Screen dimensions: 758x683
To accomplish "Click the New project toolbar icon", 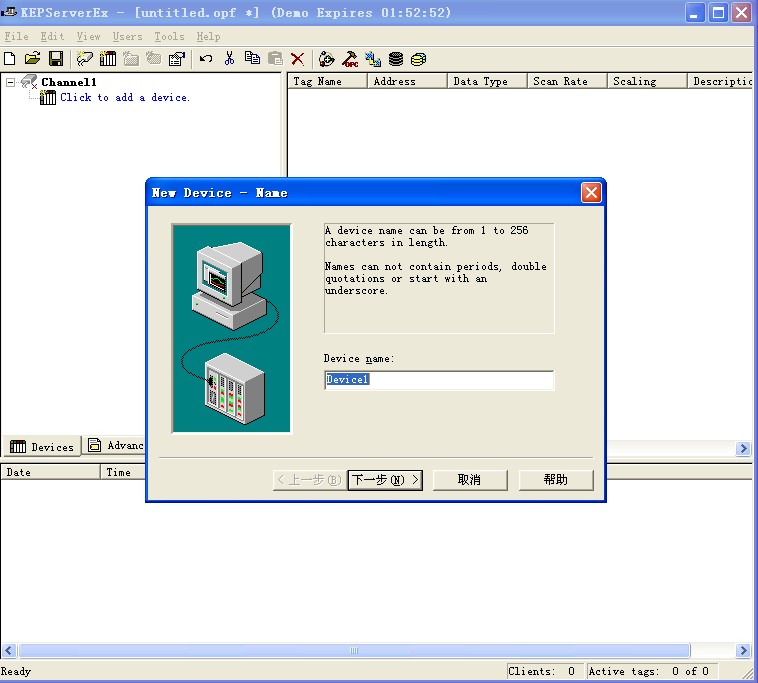I will tap(10, 59).
